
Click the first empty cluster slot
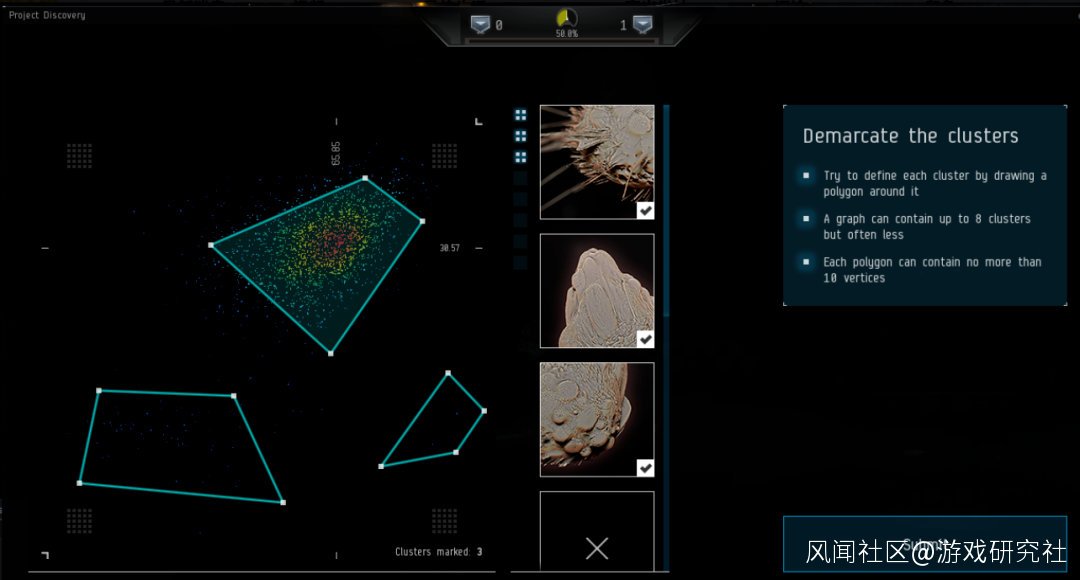click(520, 178)
